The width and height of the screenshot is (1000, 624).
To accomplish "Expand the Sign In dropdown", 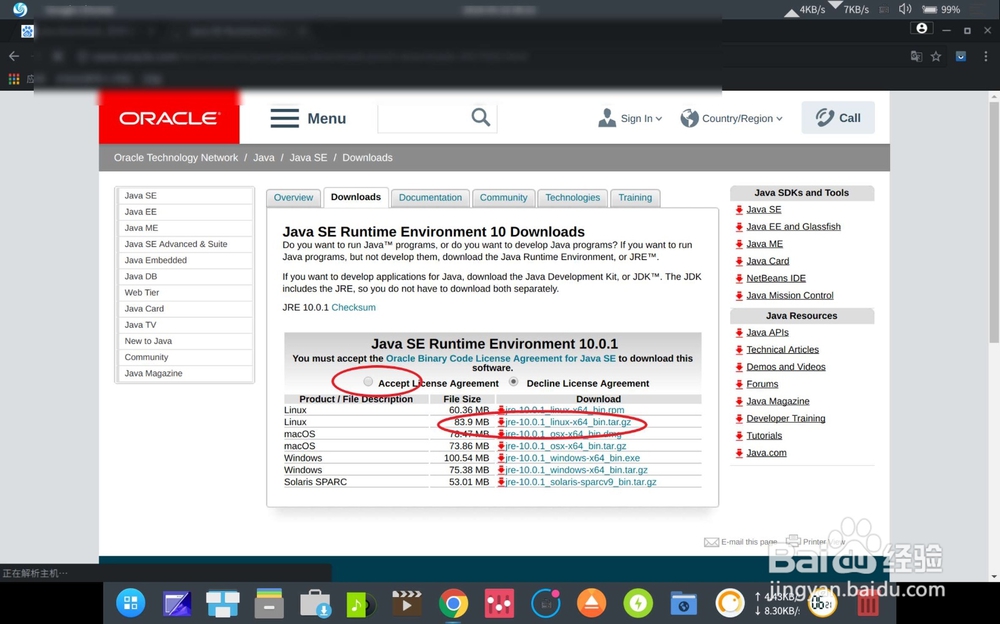I will (631, 118).
